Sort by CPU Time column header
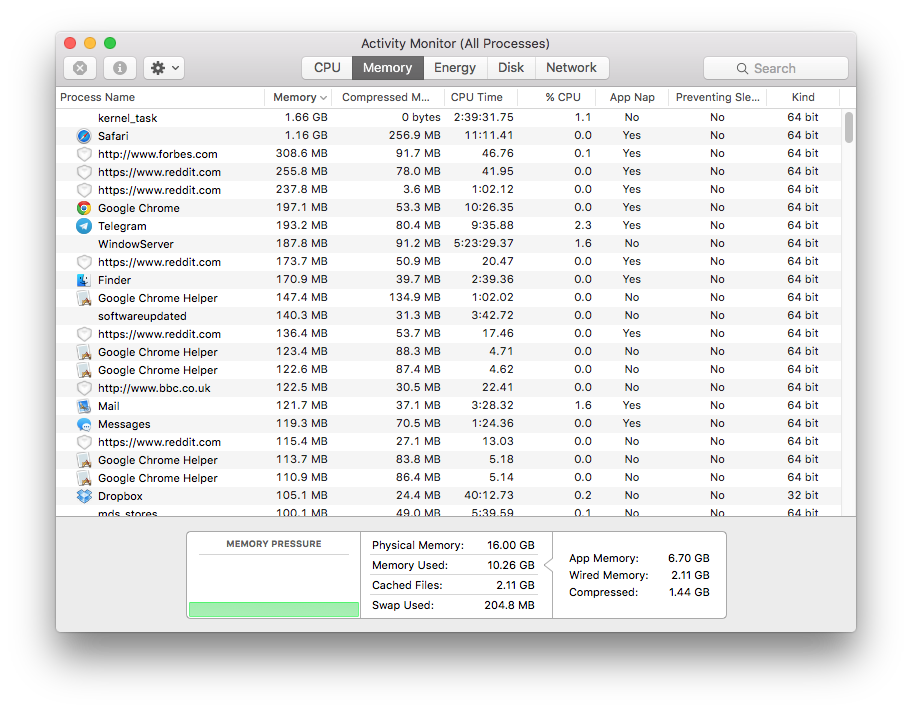The height and width of the screenshot is (712, 912). pos(480,97)
